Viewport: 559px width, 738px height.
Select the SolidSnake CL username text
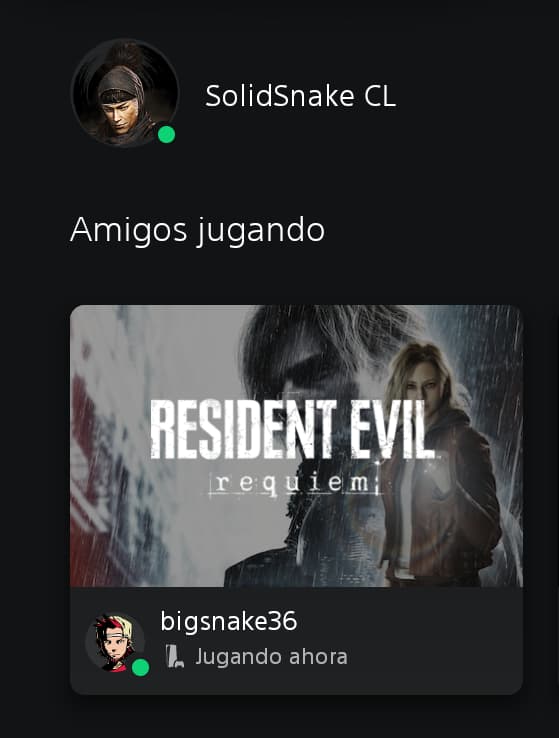(300, 96)
